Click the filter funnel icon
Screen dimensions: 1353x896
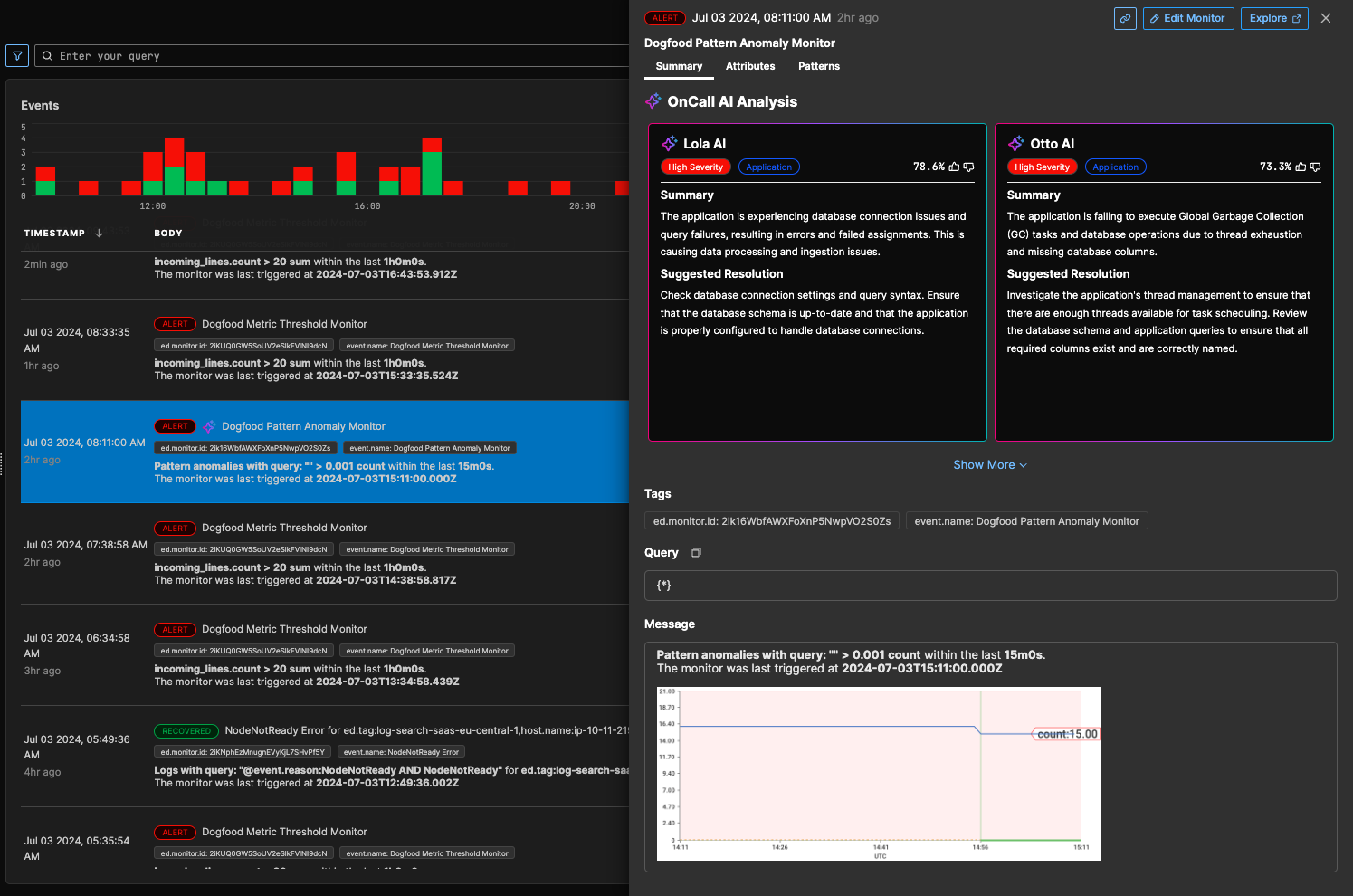point(17,56)
